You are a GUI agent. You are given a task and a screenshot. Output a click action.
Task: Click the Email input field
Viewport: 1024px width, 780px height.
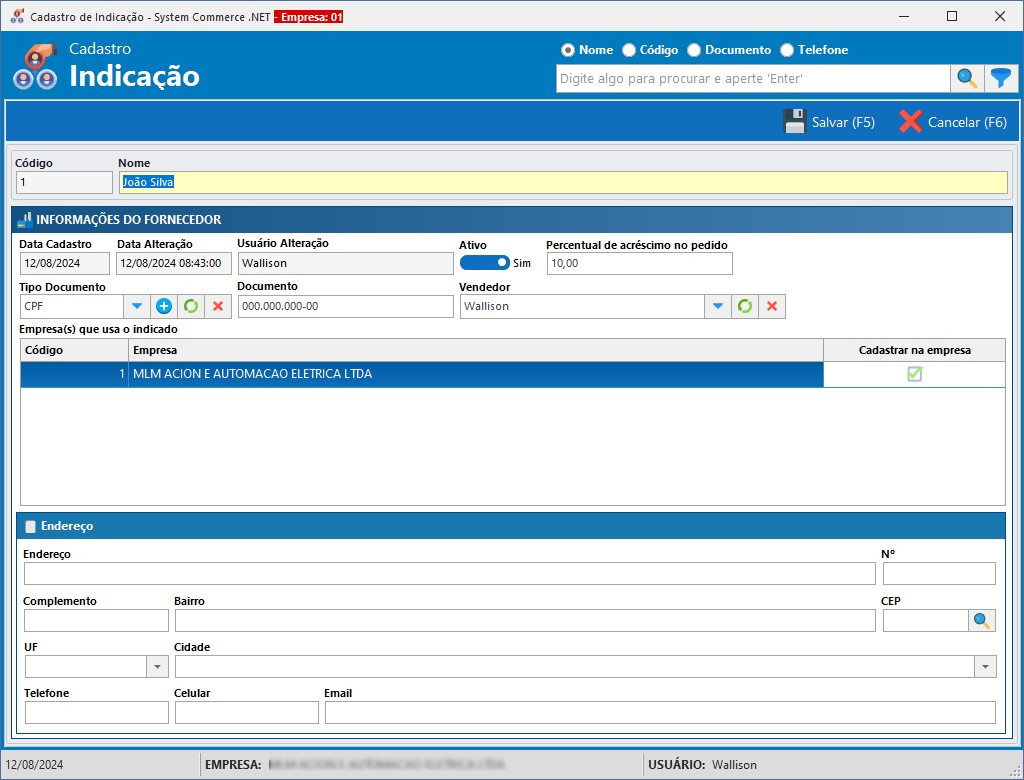coord(659,712)
